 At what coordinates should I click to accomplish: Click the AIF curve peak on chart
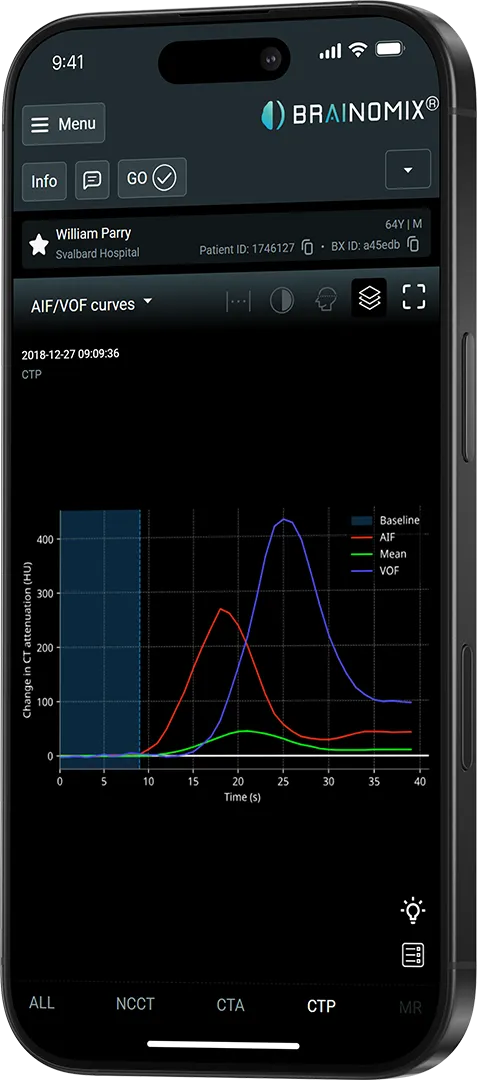pos(220,609)
